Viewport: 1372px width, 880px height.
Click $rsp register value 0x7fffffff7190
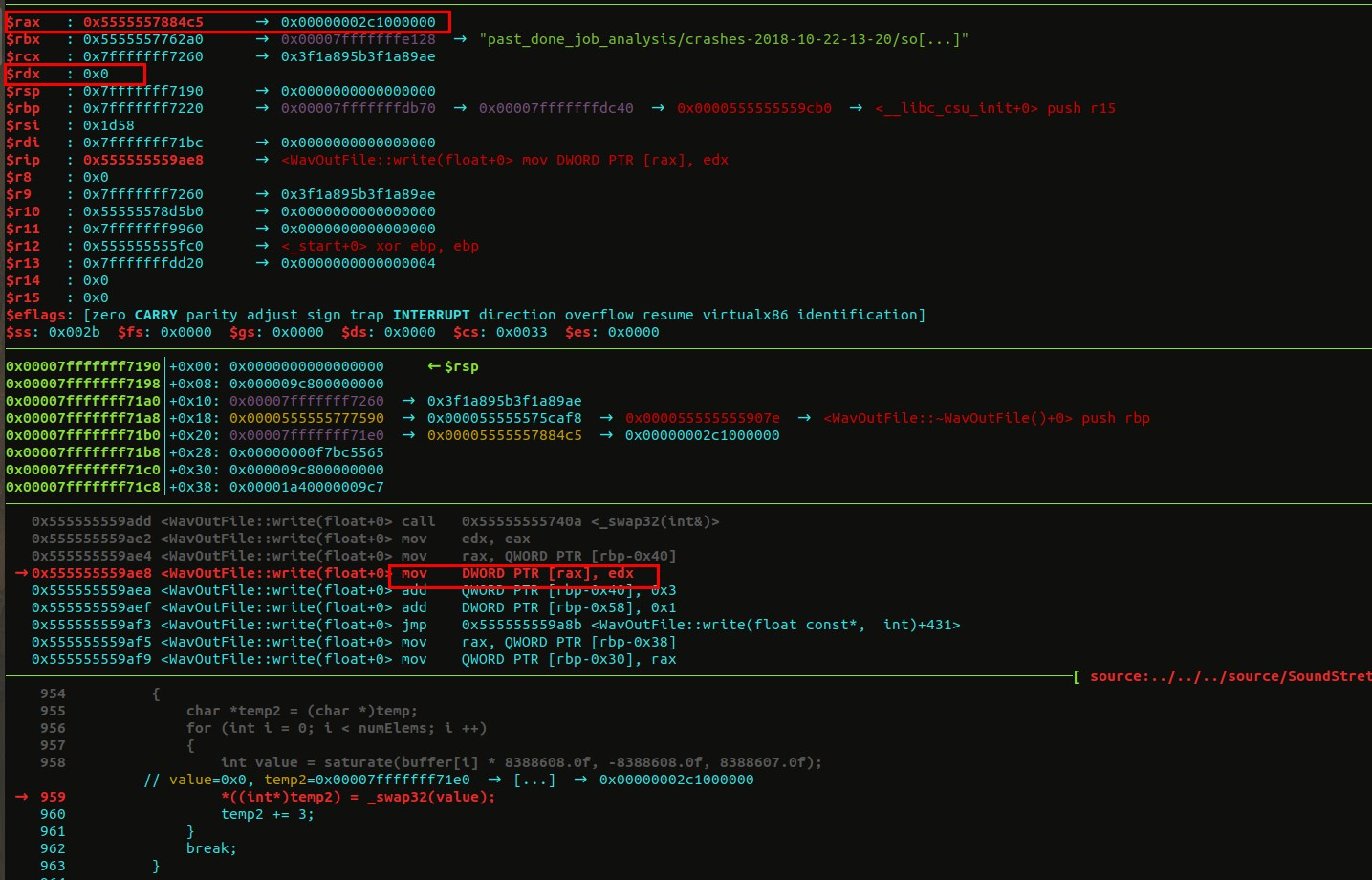click(x=143, y=91)
